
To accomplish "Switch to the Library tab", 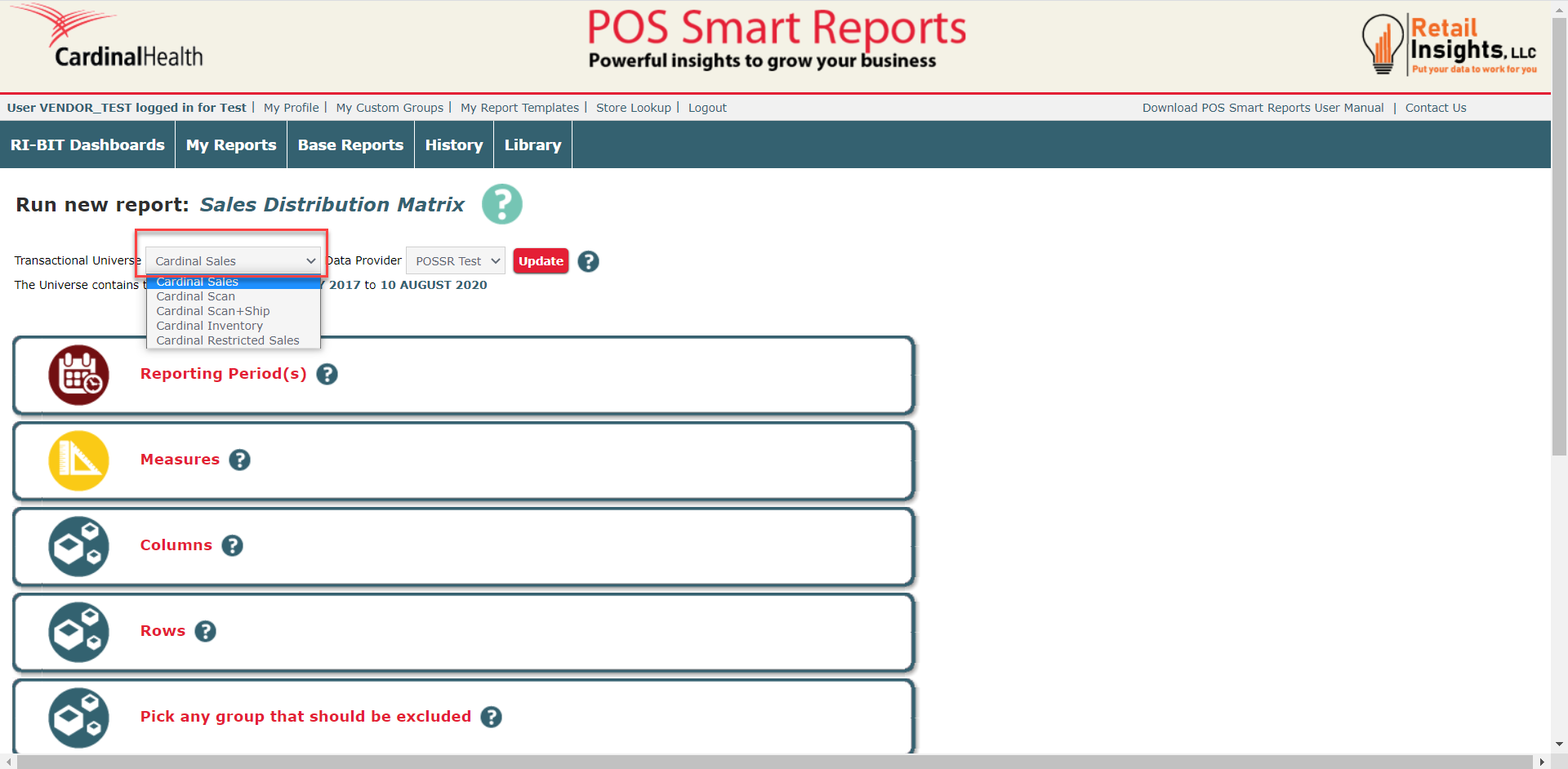I will (532, 145).
